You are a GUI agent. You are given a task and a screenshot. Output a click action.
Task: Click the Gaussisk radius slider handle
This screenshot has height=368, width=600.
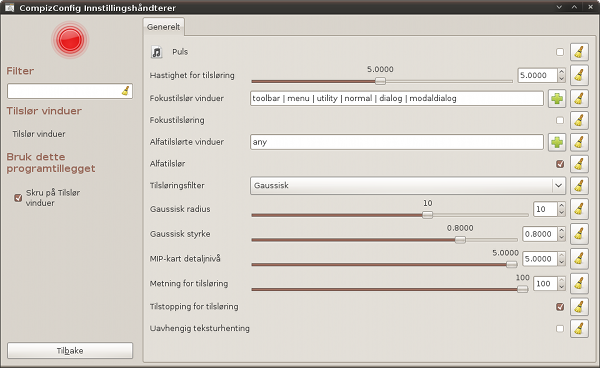(x=427, y=215)
